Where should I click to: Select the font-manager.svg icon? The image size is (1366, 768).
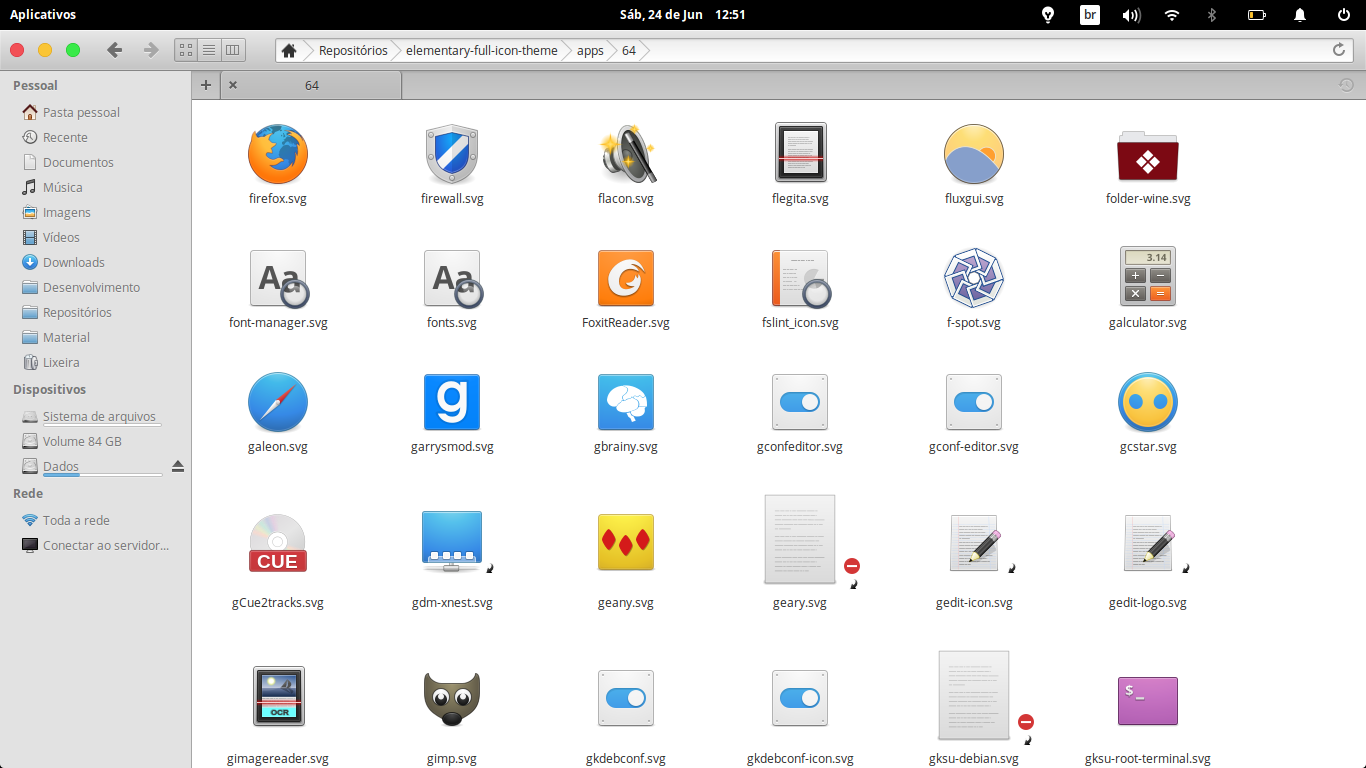(x=278, y=278)
